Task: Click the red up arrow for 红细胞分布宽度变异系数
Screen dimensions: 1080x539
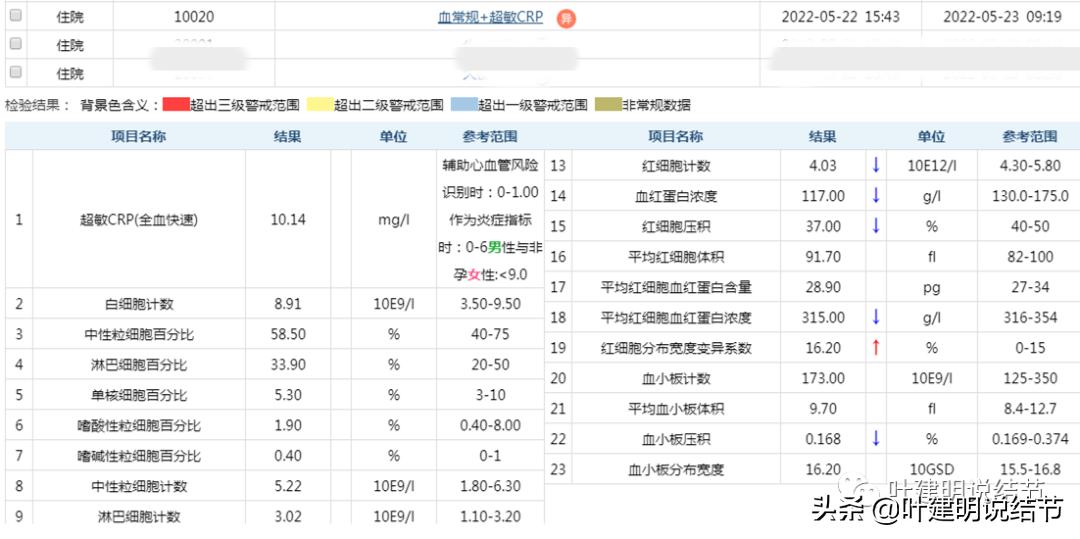Action: [875, 347]
